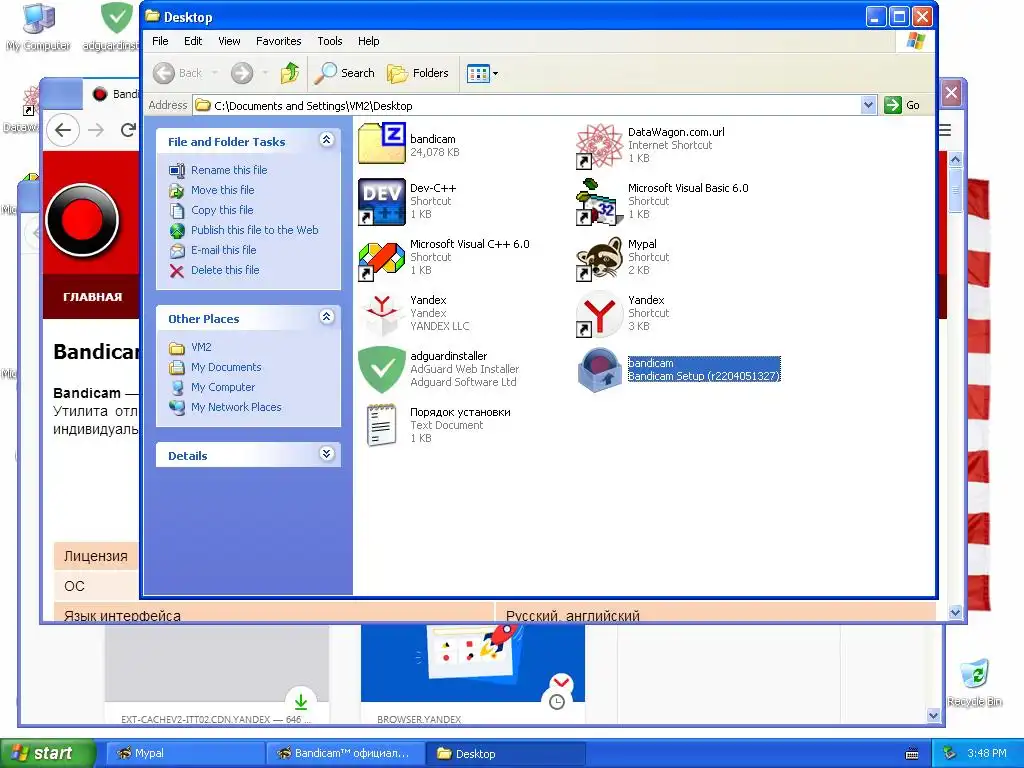Viewport: 1024px width, 768px height.
Task: Click the Windows flag logo in Explorer
Action: [916, 41]
